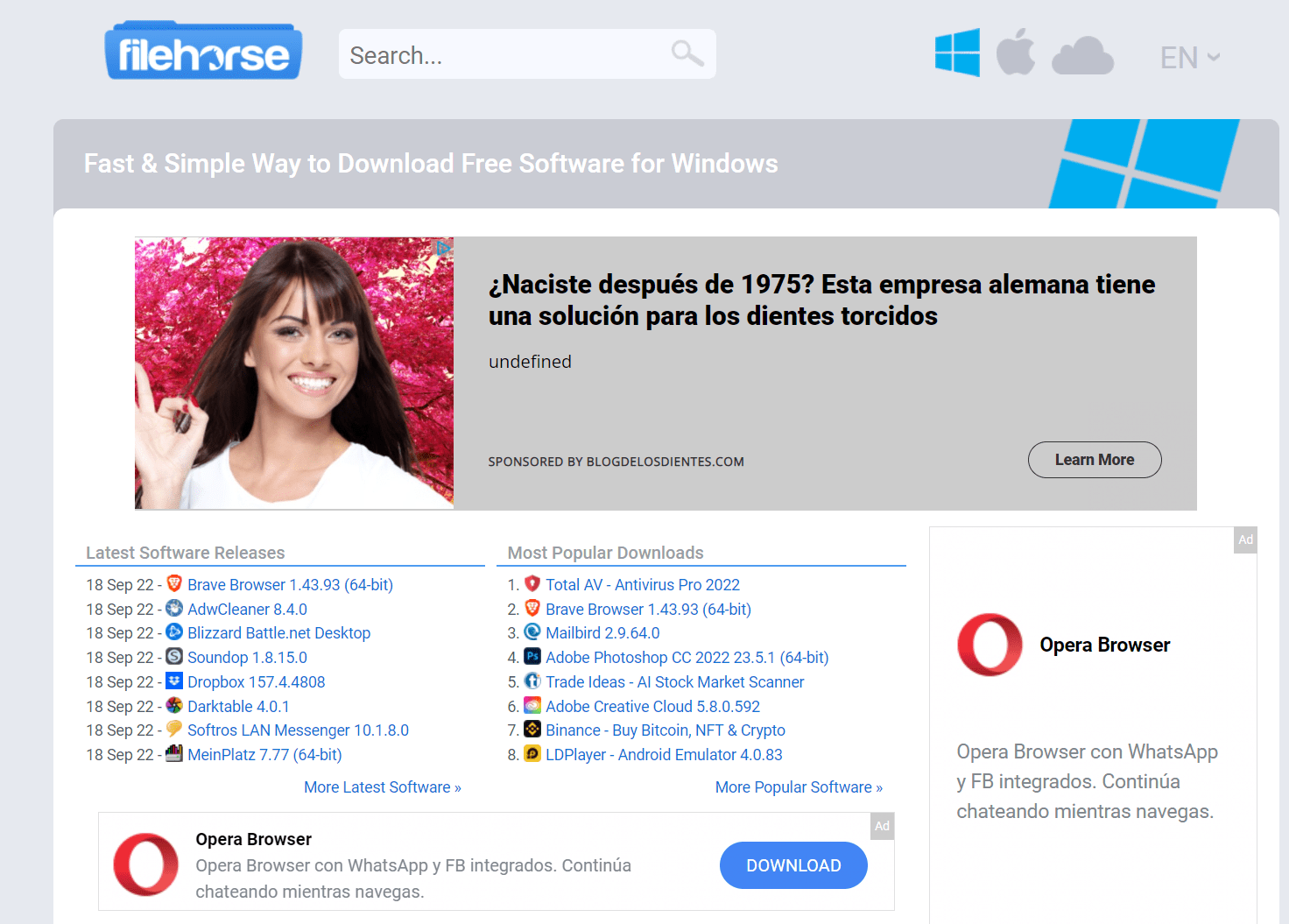1289x924 pixels.
Task: Open Blizzard Battle.net Desktop link
Action: (x=278, y=633)
